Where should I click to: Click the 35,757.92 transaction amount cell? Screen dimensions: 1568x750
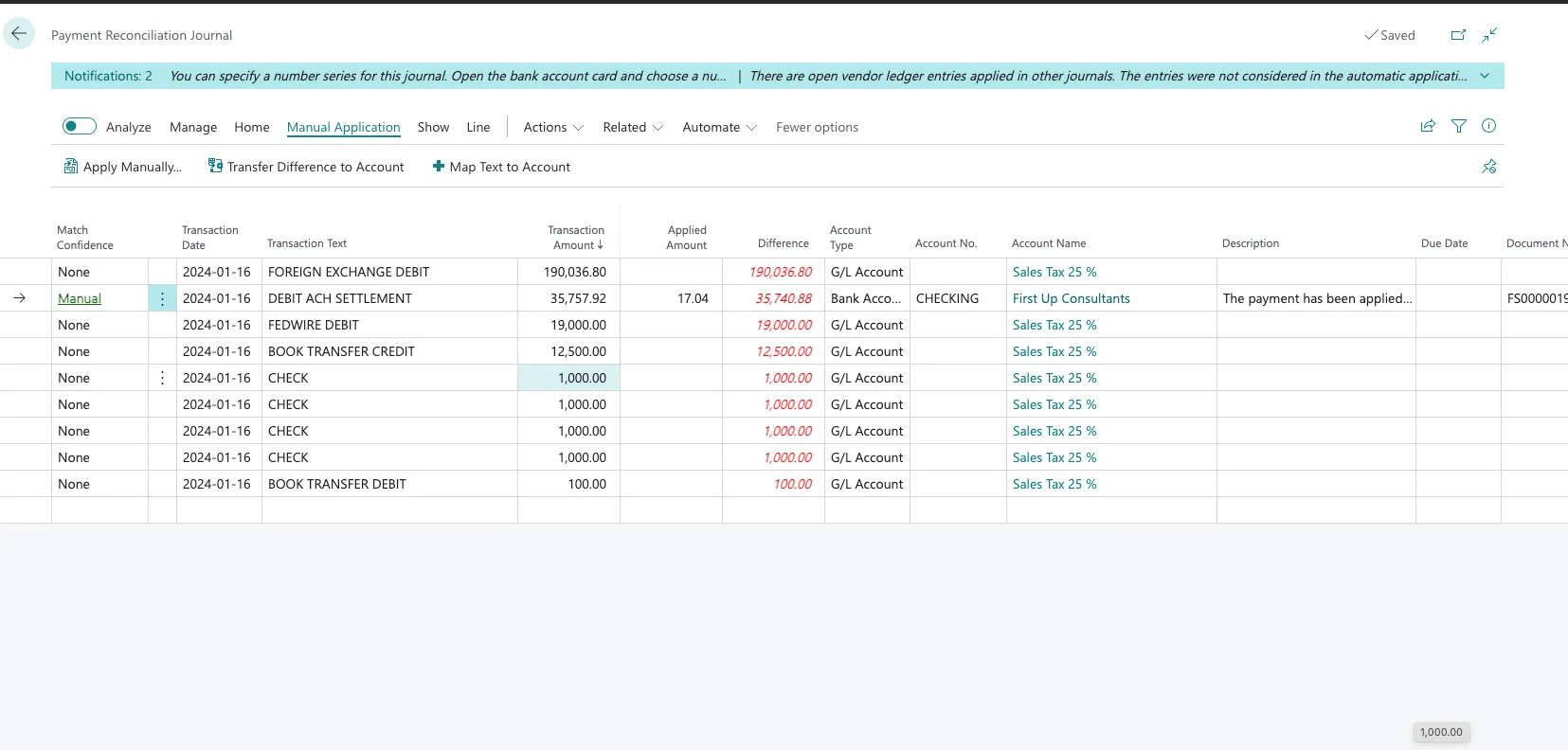568,298
